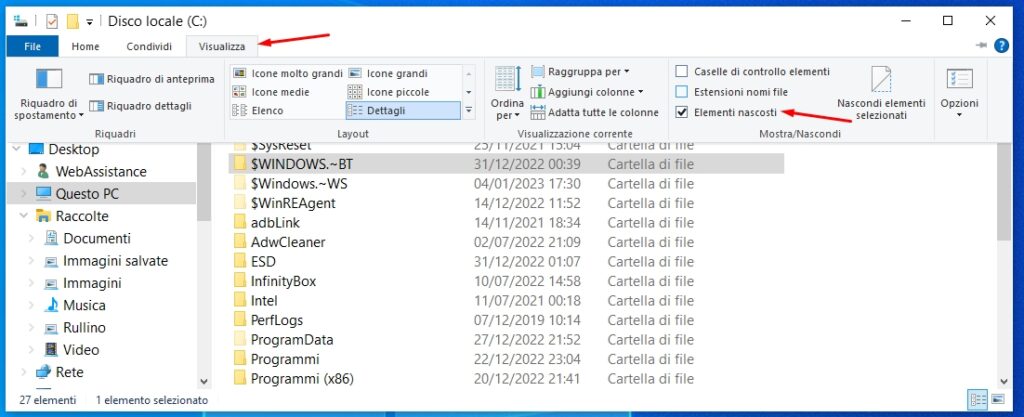This screenshot has width=1024, height=417.
Task: Choose Dettagli layout
Action: (403, 110)
